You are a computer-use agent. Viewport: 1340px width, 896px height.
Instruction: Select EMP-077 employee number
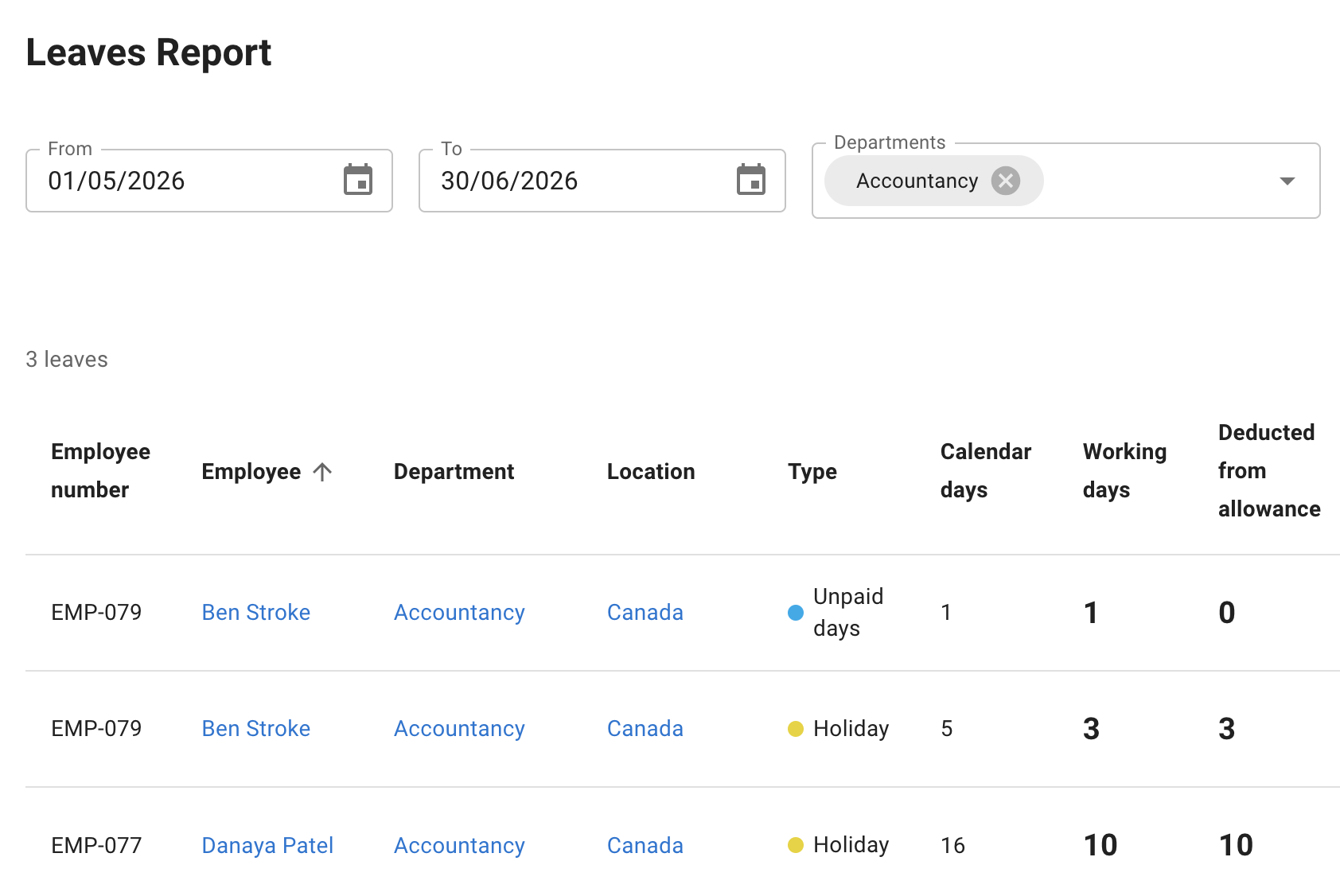pyautogui.click(x=96, y=845)
